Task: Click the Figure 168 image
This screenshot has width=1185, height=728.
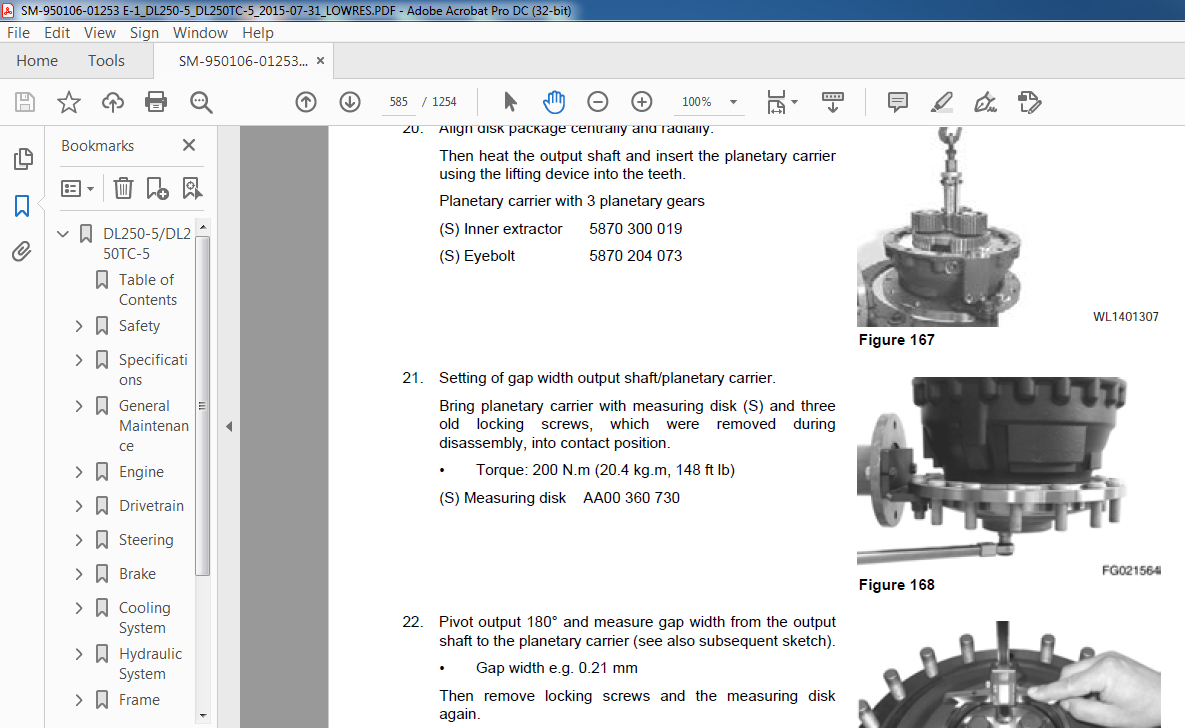Action: tap(992, 471)
